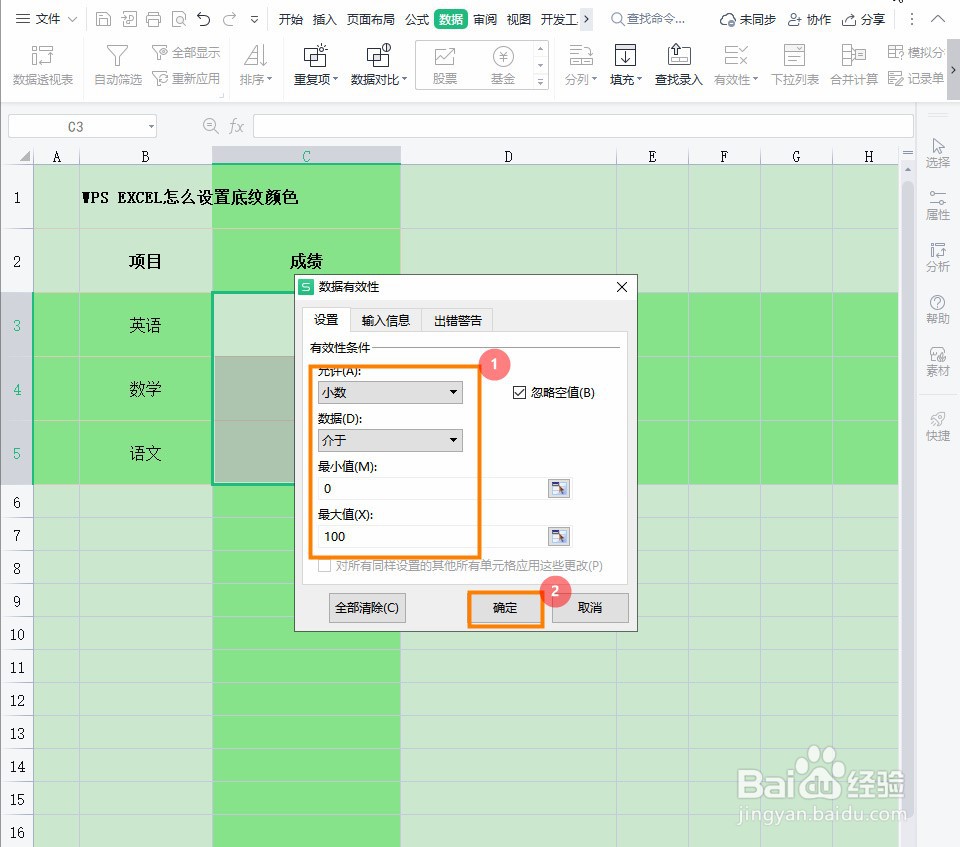Open 分析 in the right sidebar
Image resolution: width=960 pixels, height=847 pixels.
[x=937, y=257]
